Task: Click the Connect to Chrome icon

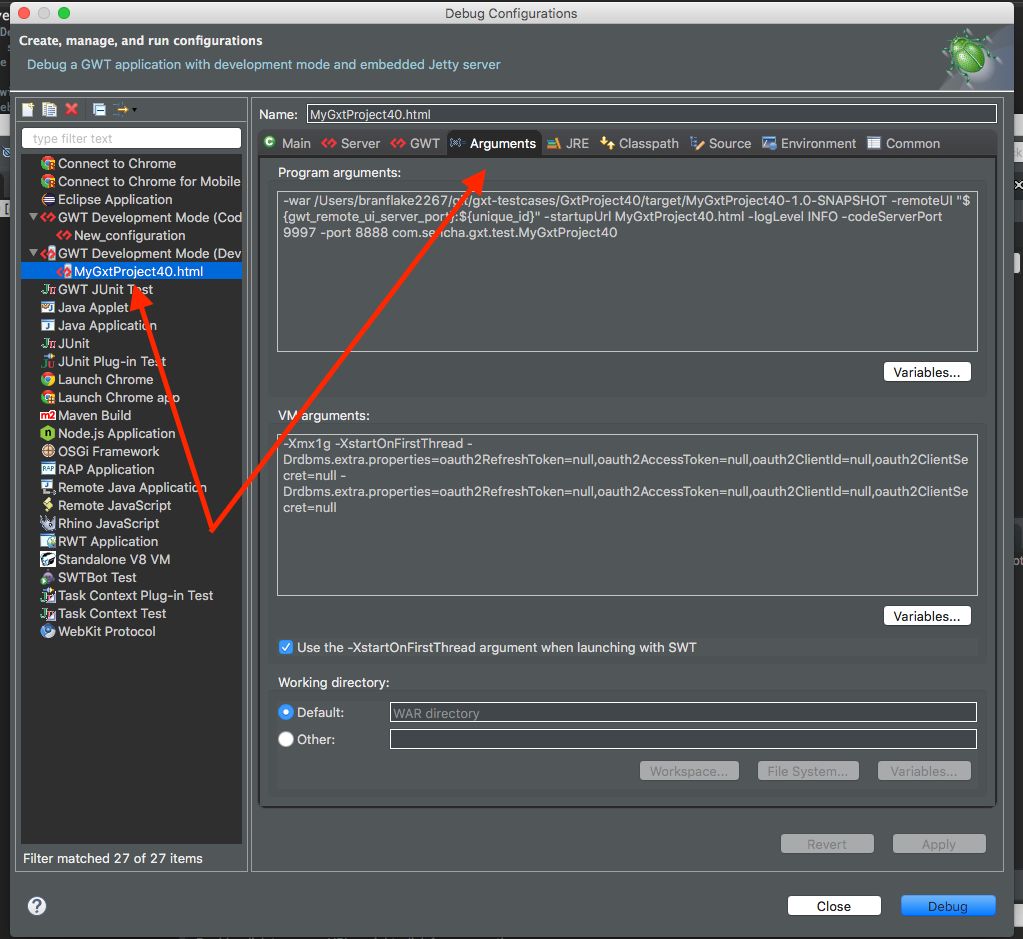Action: [48, 163]
